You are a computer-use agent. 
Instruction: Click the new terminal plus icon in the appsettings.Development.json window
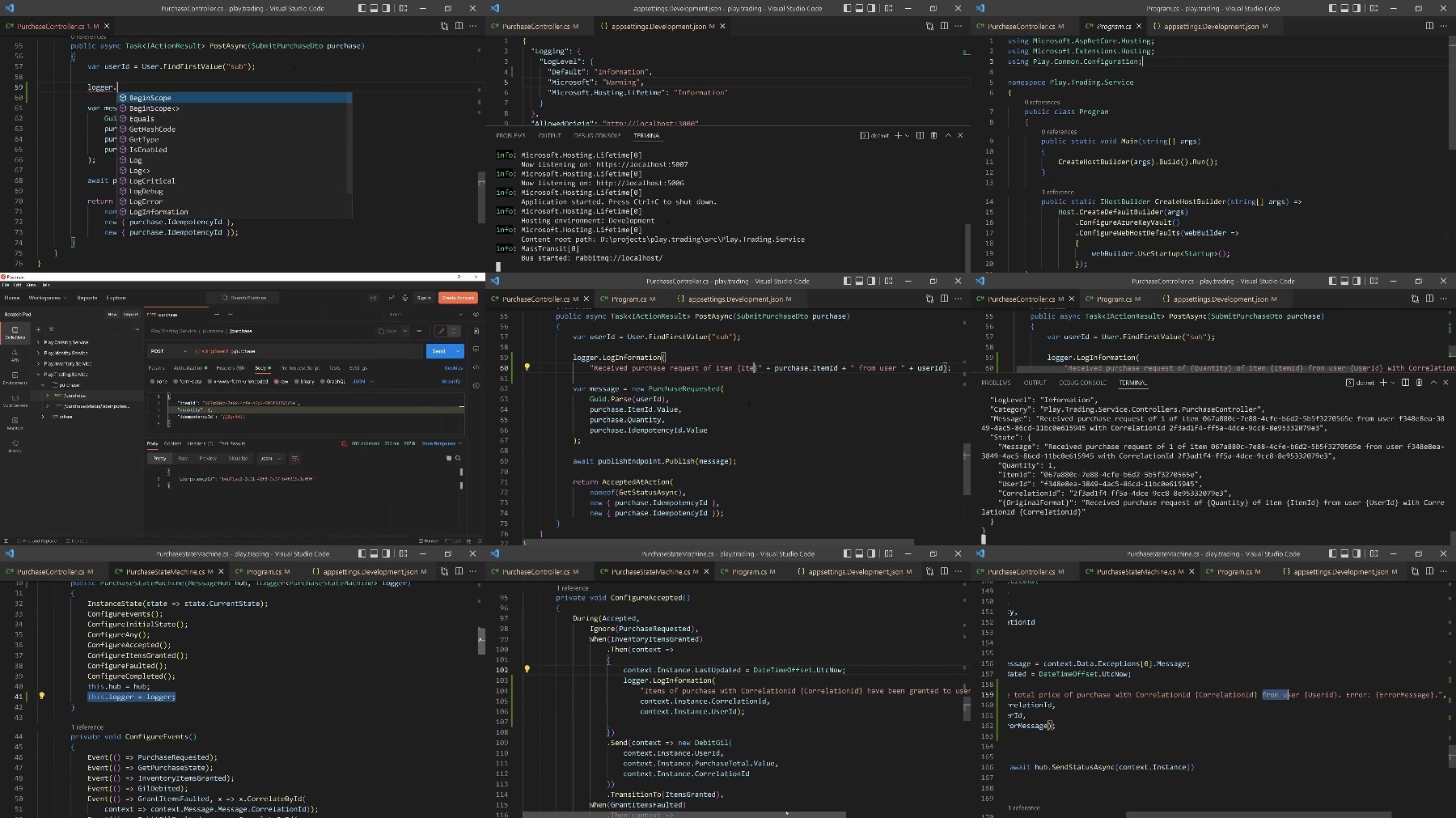pos(898,135)
